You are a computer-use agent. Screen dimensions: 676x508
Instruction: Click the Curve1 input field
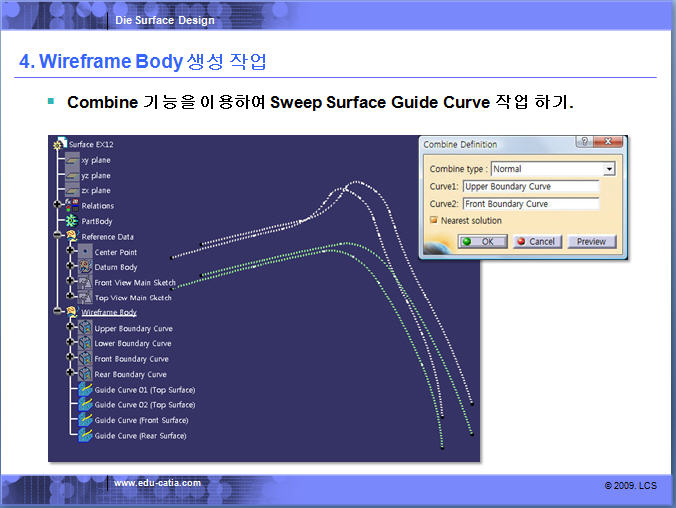(x=530, y=186)
